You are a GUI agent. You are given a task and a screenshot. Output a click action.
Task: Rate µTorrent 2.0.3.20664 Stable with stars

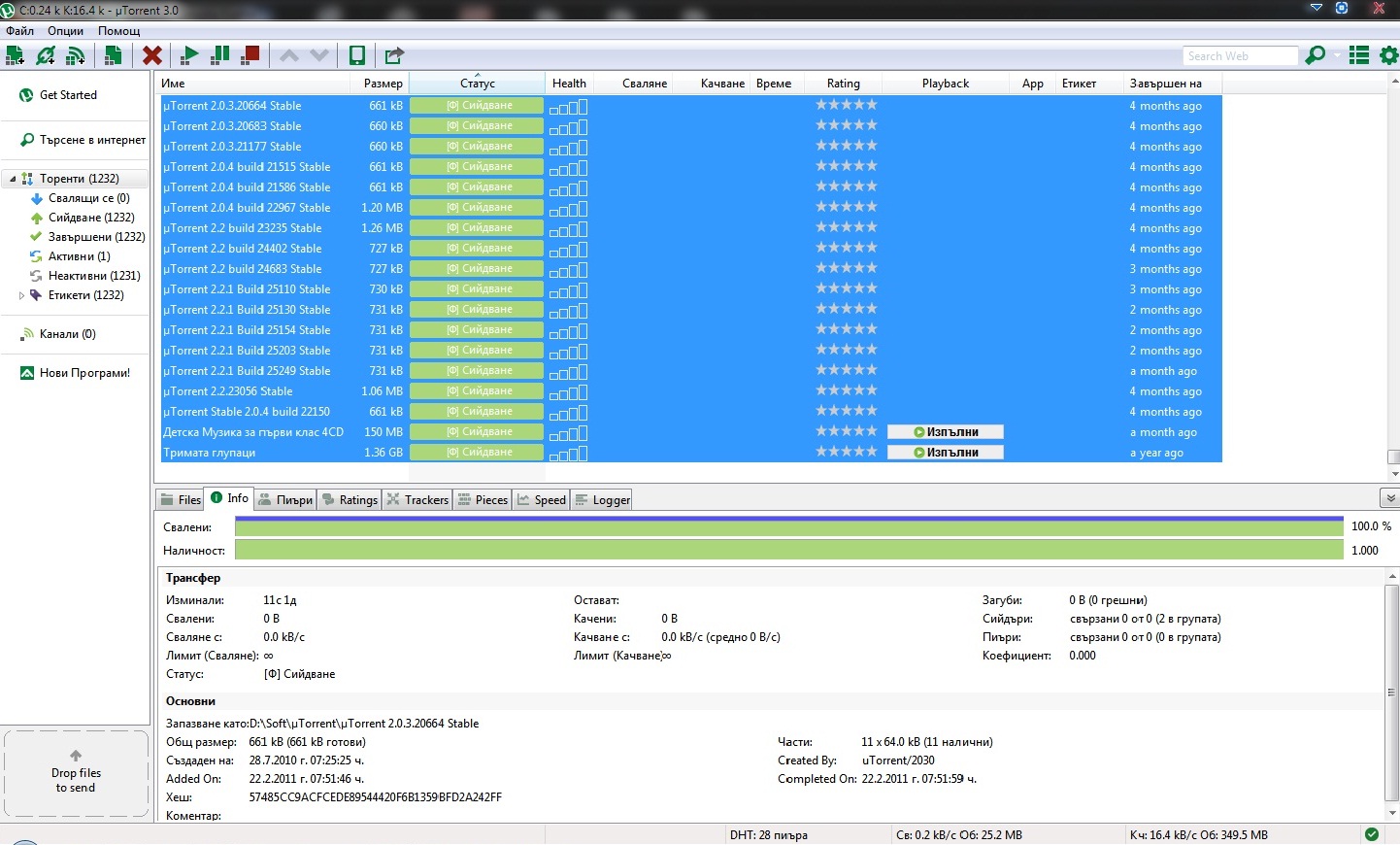(846, 105)
